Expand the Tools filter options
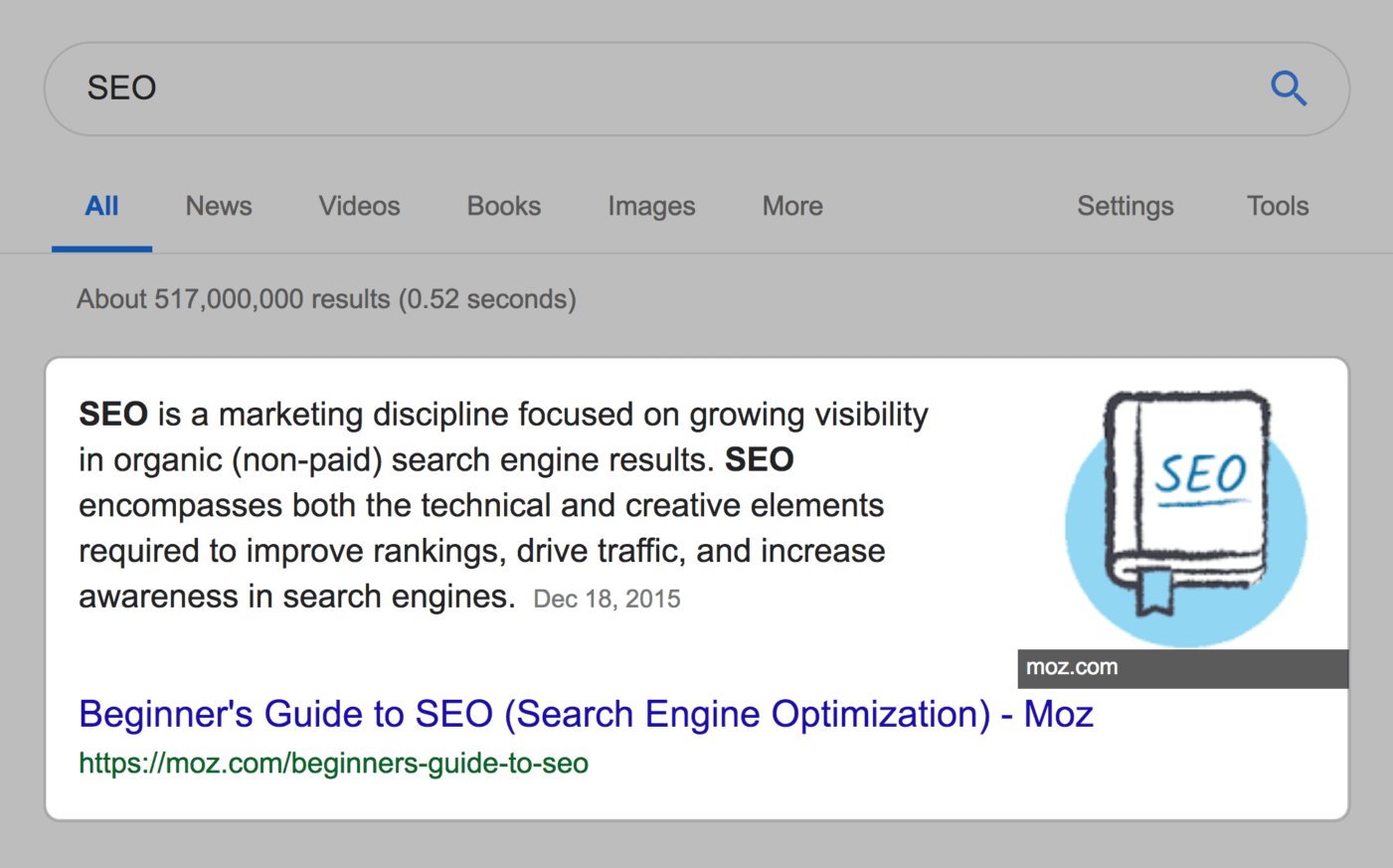This screenshot has width=1393, height=868. (x=1278, y=206)
